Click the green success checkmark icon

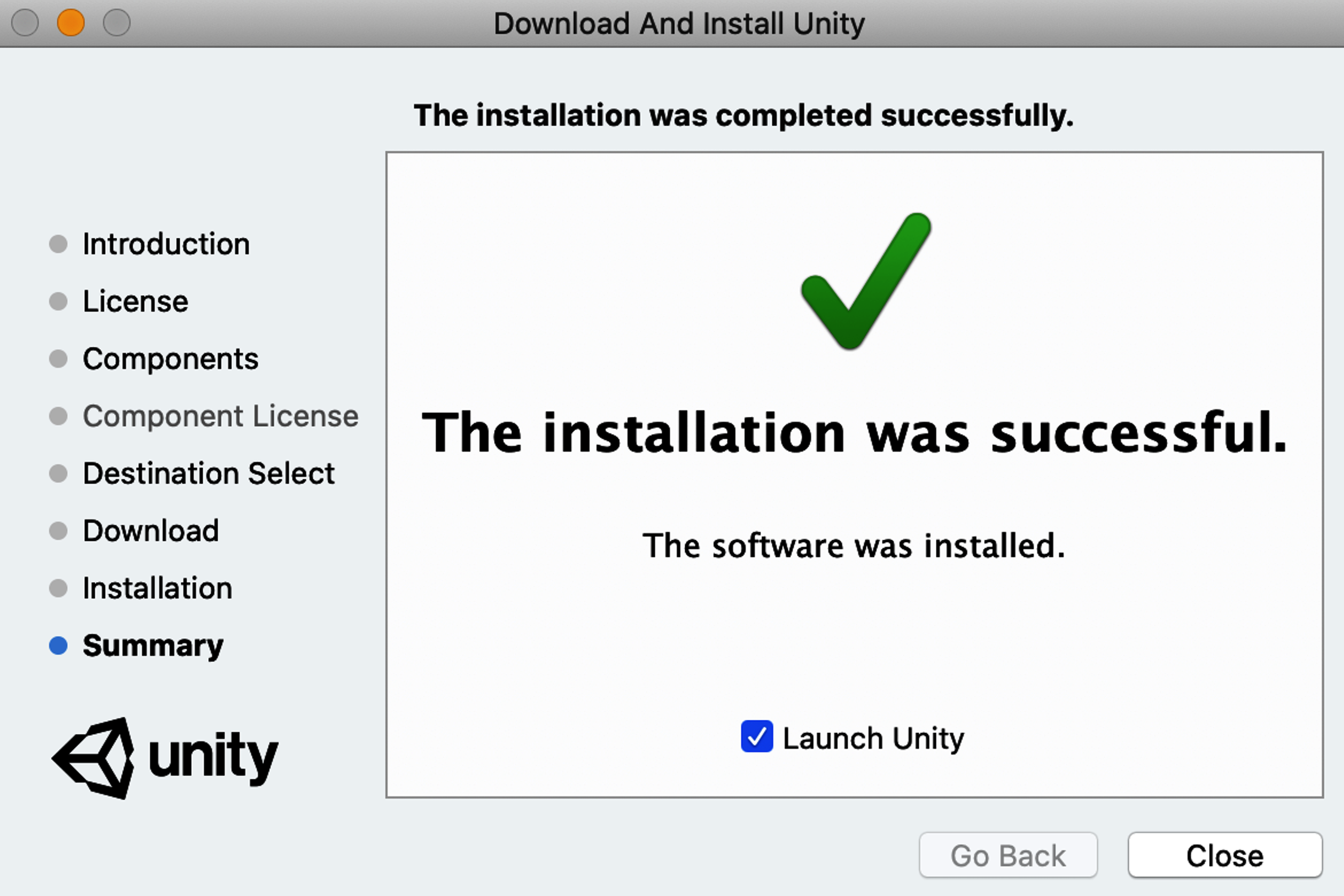(x=866, y=280)
